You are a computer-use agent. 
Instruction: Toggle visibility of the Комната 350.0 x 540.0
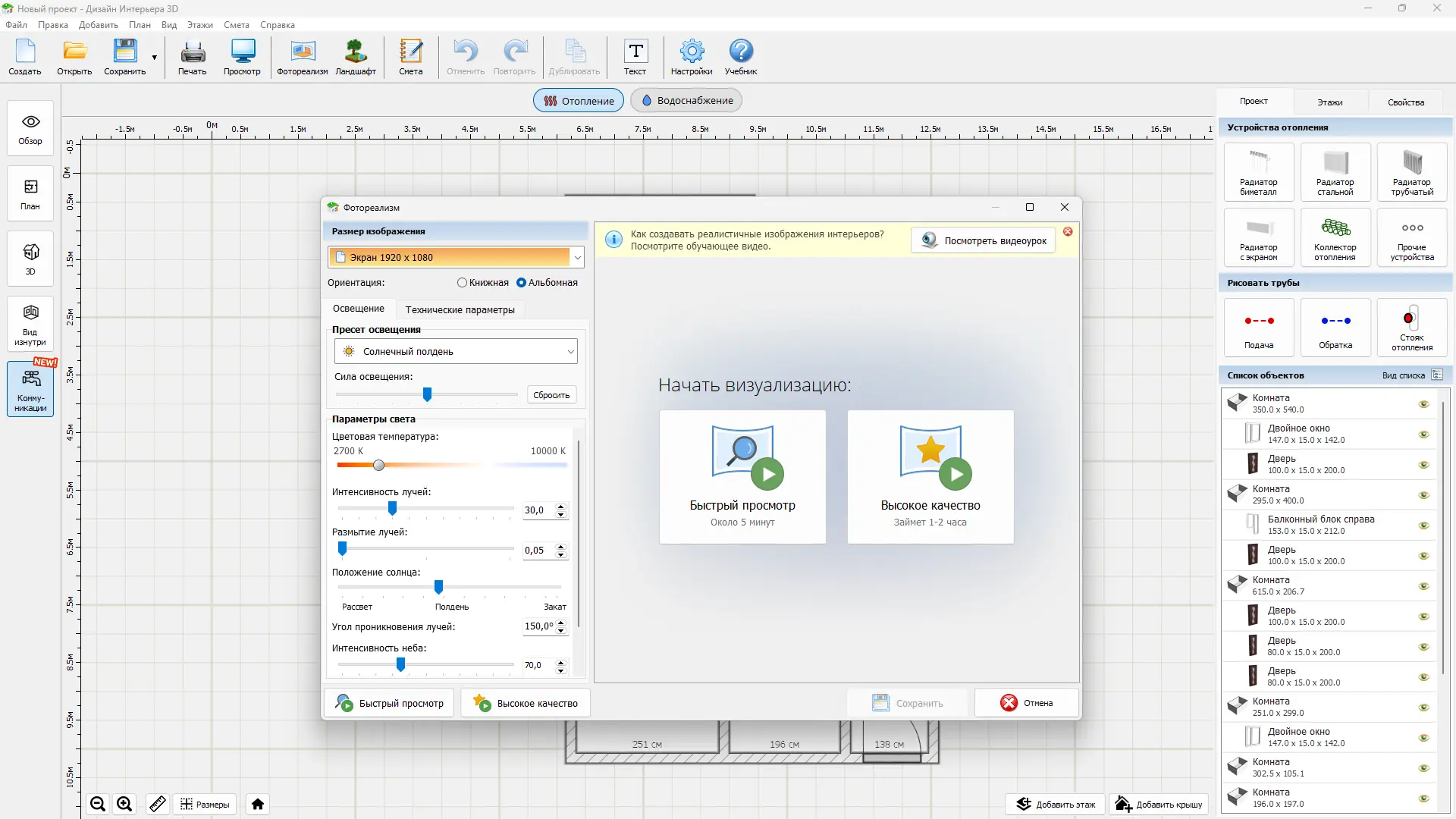1423,404
